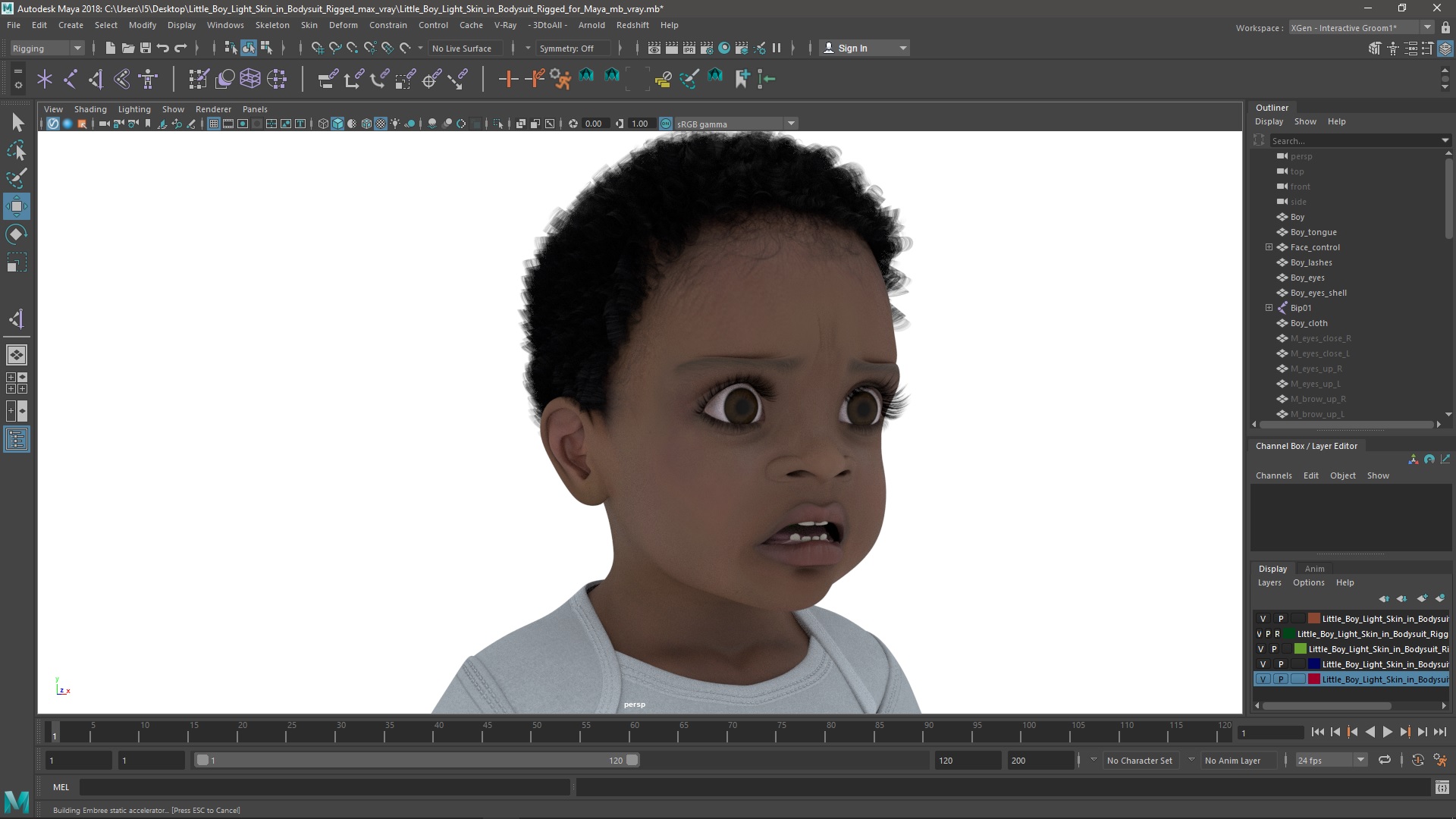Select the Paint Selection tool

[x=17, y=178]
